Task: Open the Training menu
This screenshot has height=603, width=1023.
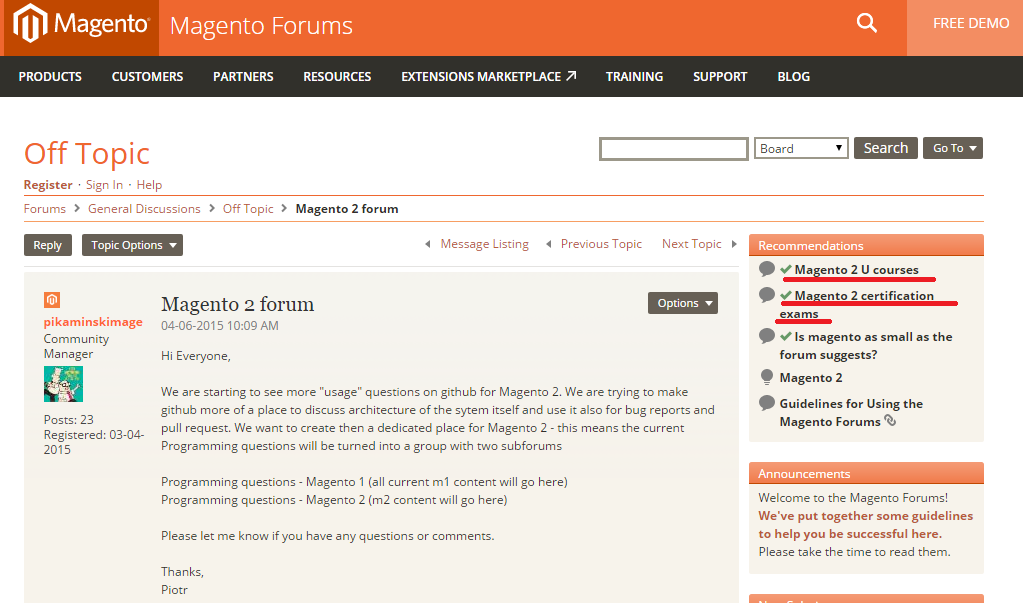Action: coord(634,76)
